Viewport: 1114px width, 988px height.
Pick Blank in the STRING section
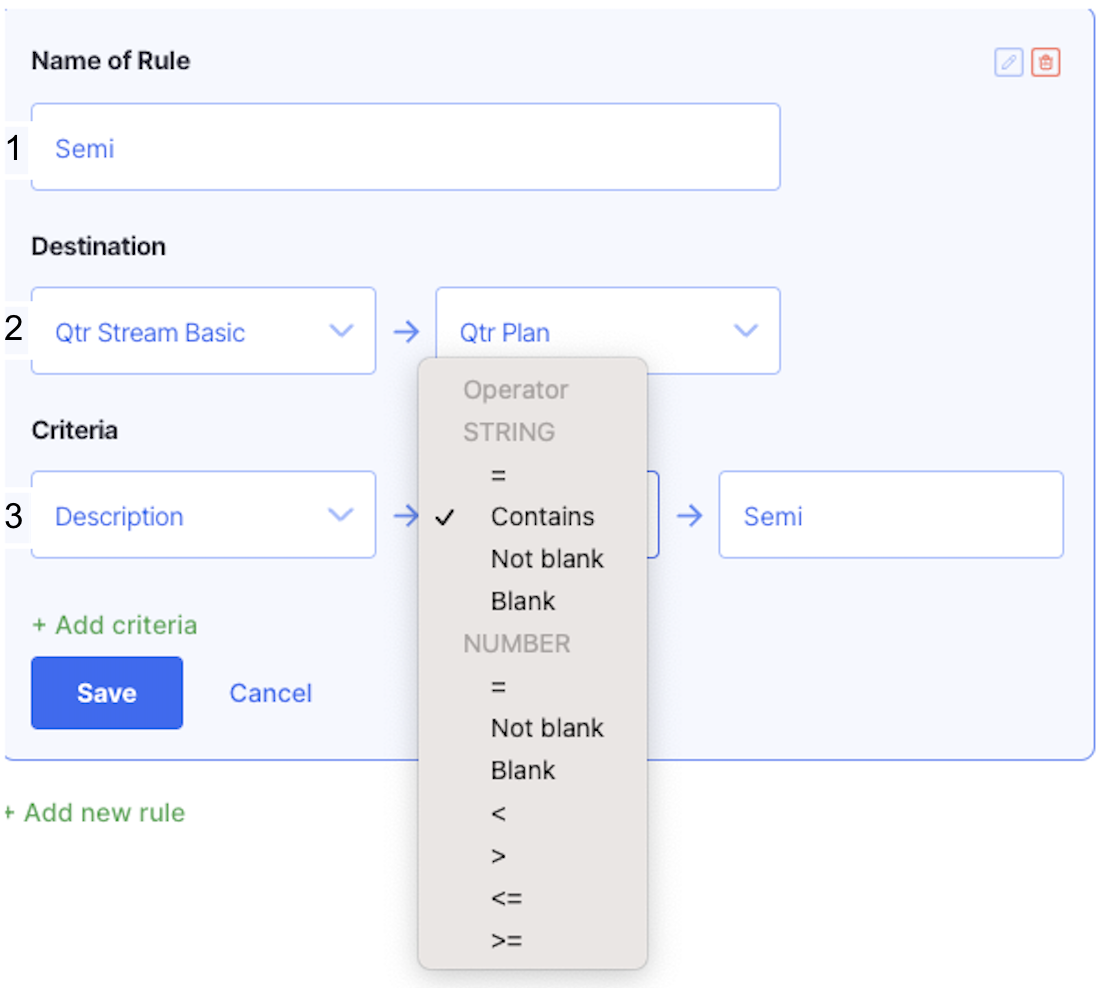coord(523,601)
